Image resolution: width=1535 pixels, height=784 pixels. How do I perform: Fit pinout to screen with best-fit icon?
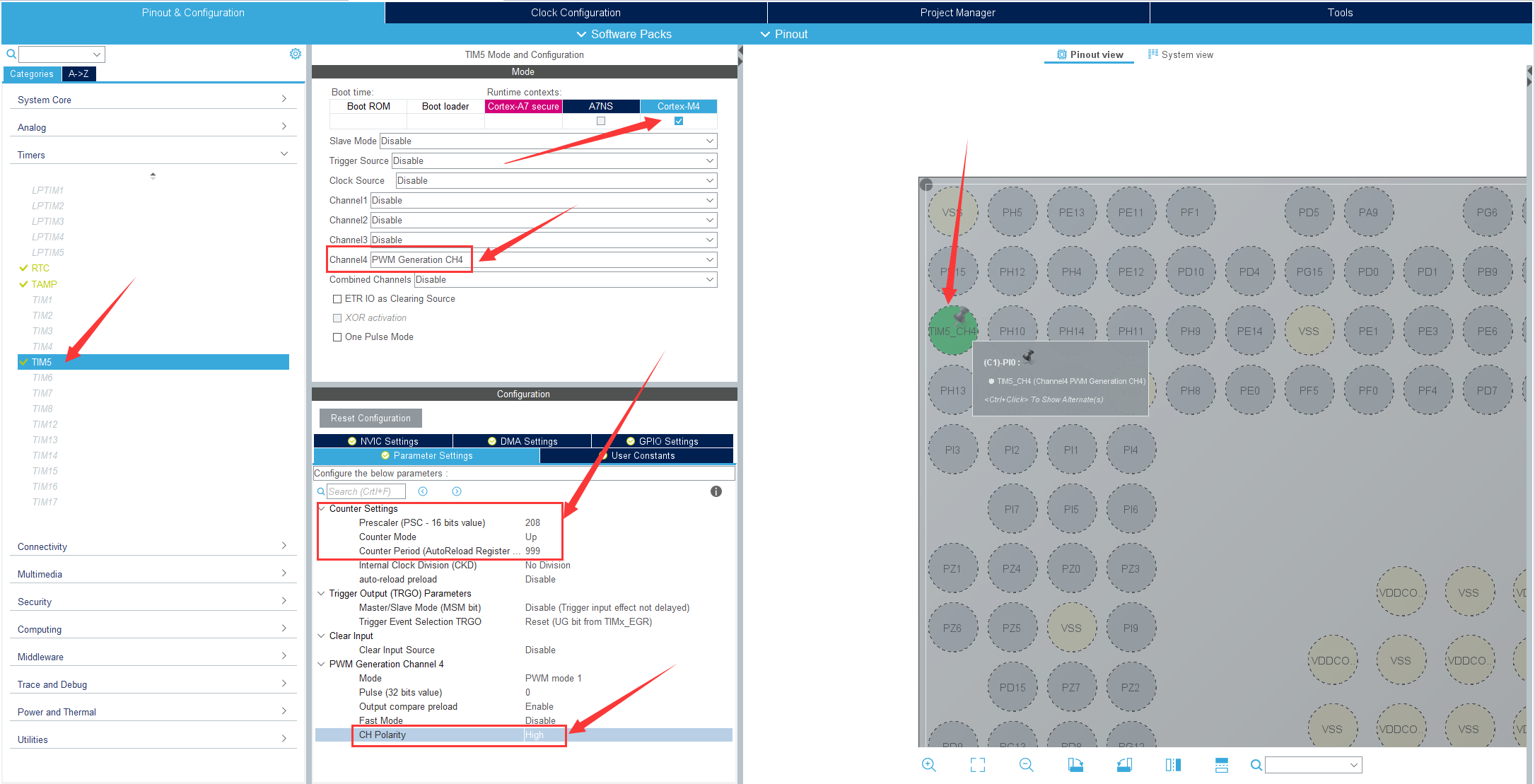point(978,765)
